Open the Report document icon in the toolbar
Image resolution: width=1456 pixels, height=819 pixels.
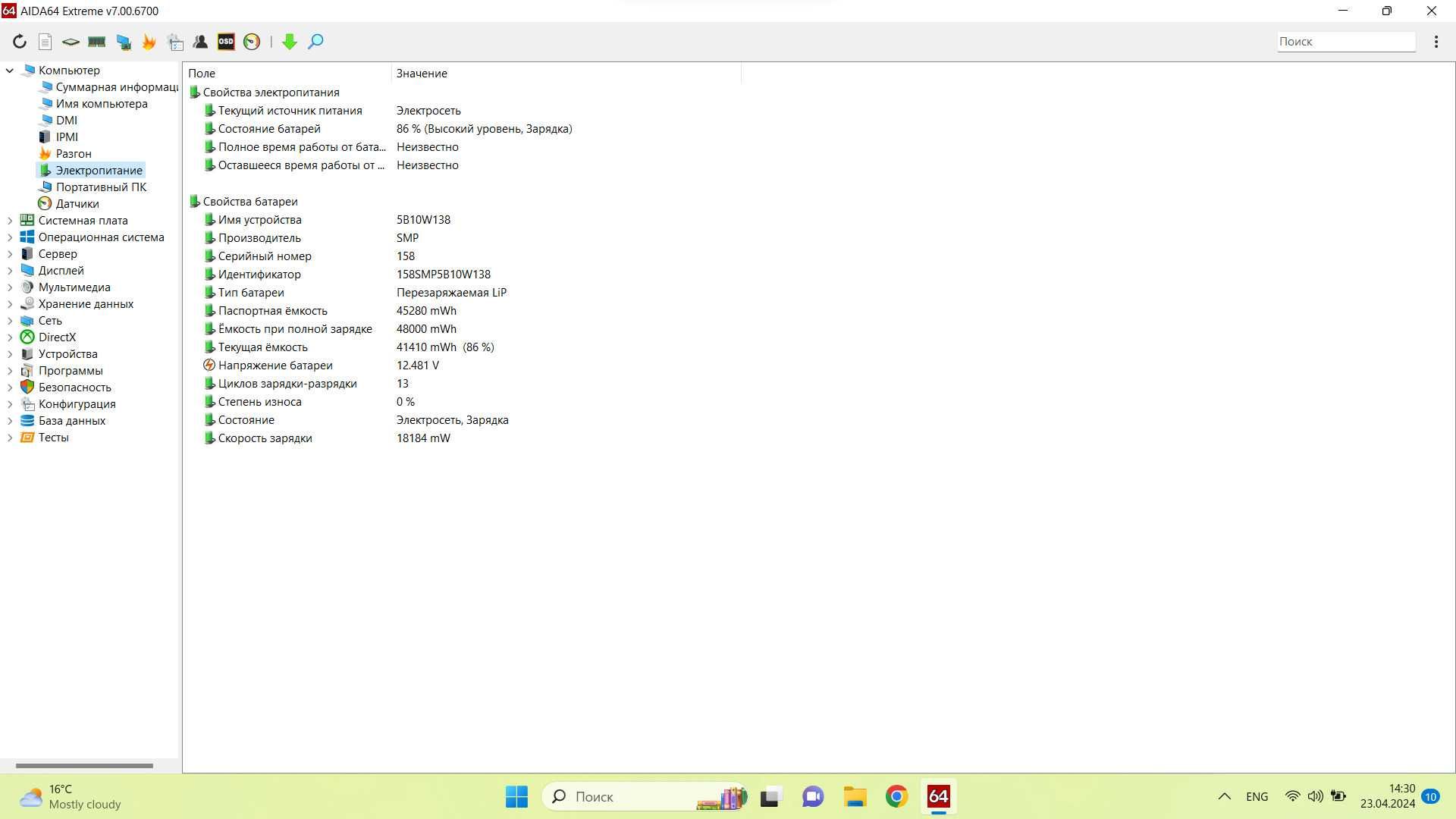pos(45,42)
